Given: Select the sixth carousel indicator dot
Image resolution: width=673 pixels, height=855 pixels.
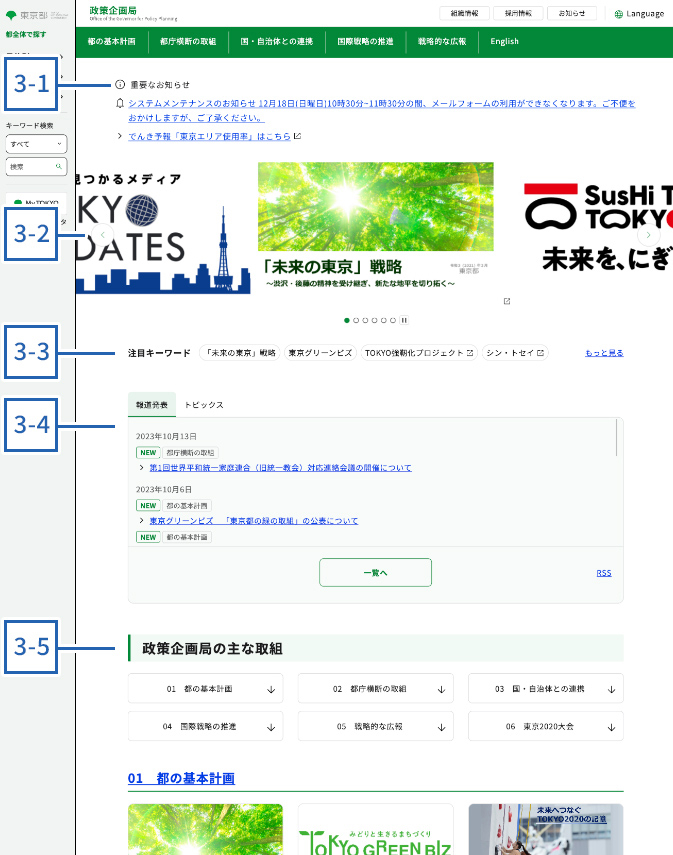Looking at the screenshot, I should (x=393, y=320).
